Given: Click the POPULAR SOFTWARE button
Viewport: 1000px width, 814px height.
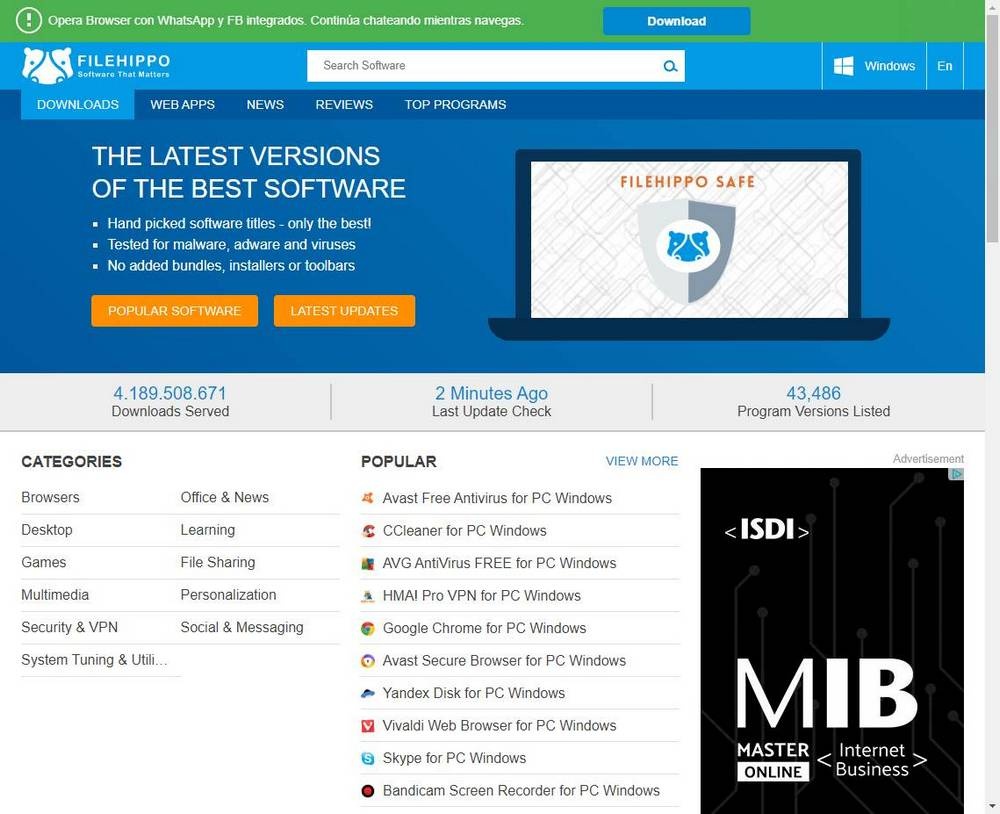Looking at the screenshot, I should click(x=174, y=311).
